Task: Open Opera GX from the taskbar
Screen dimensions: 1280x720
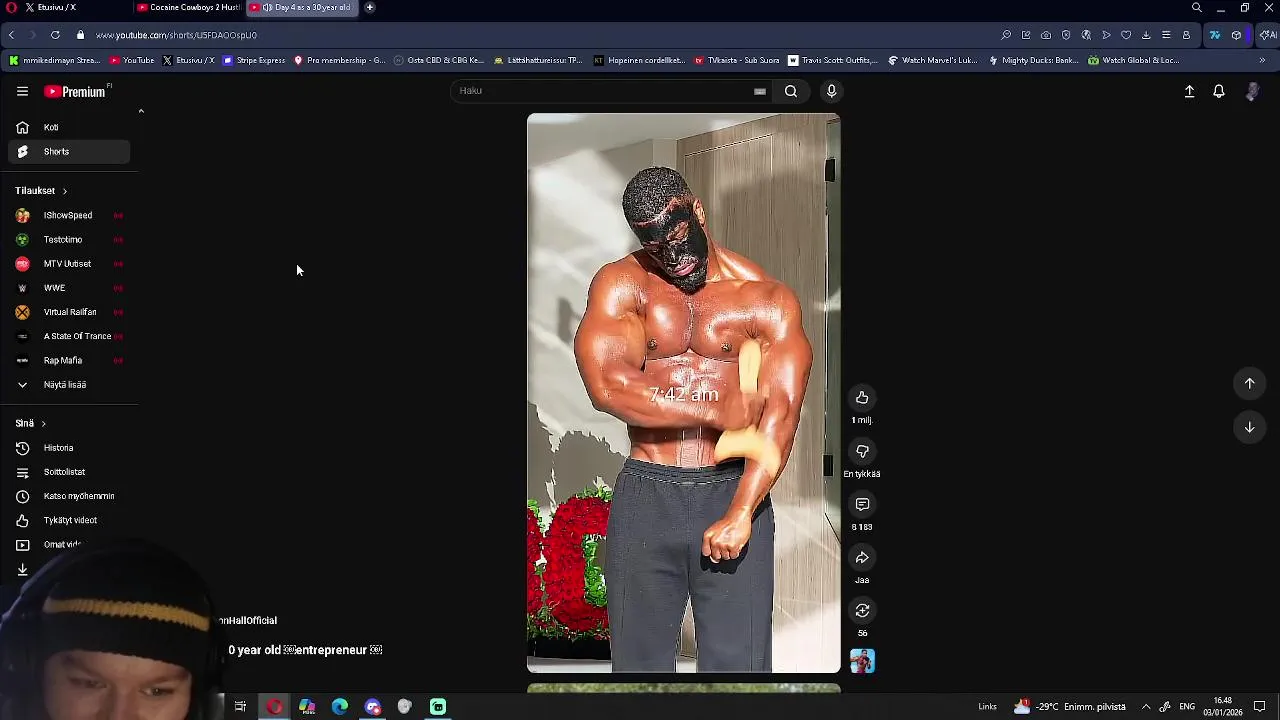Action: (274, 707)
